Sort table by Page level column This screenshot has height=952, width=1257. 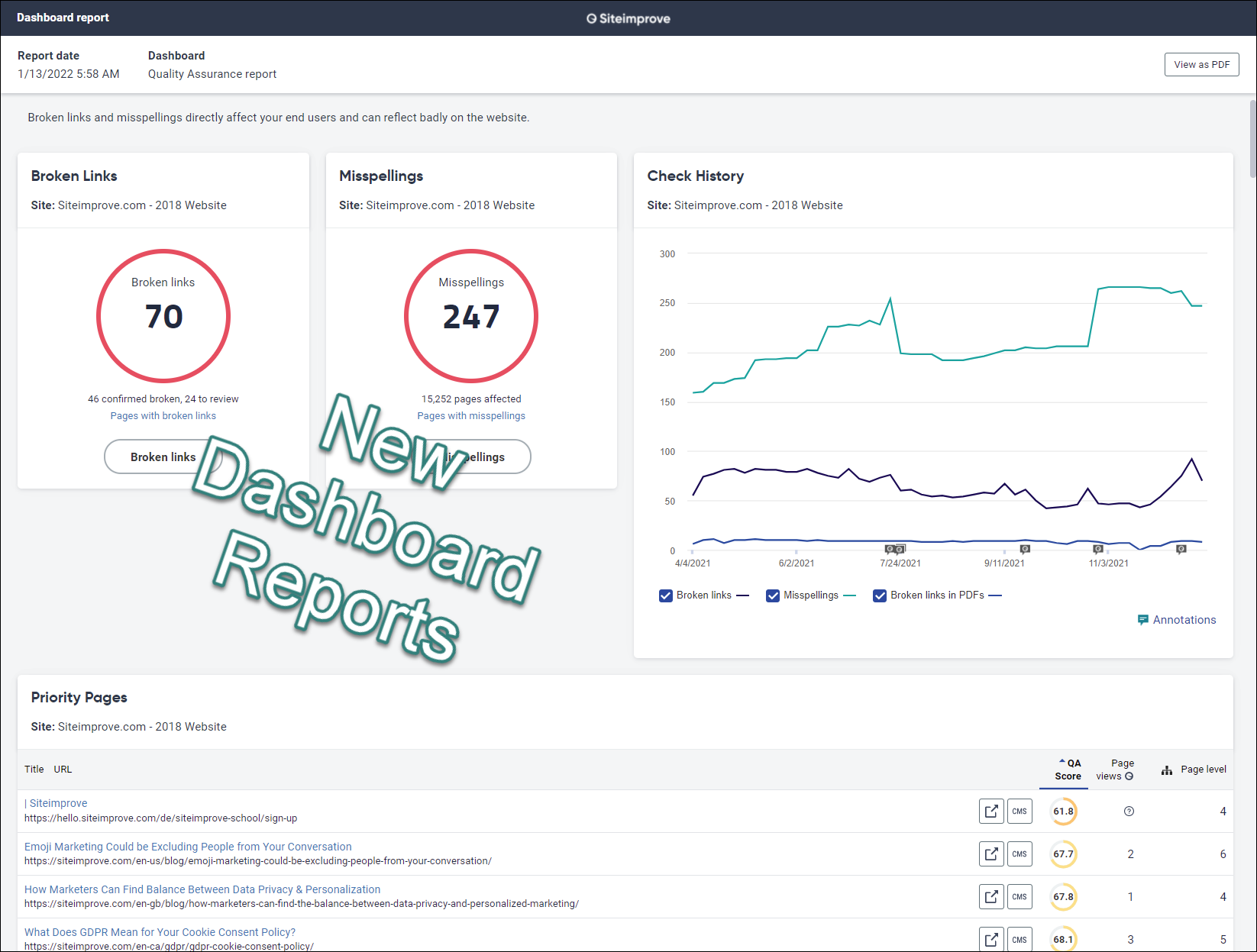coord(1203,770)
